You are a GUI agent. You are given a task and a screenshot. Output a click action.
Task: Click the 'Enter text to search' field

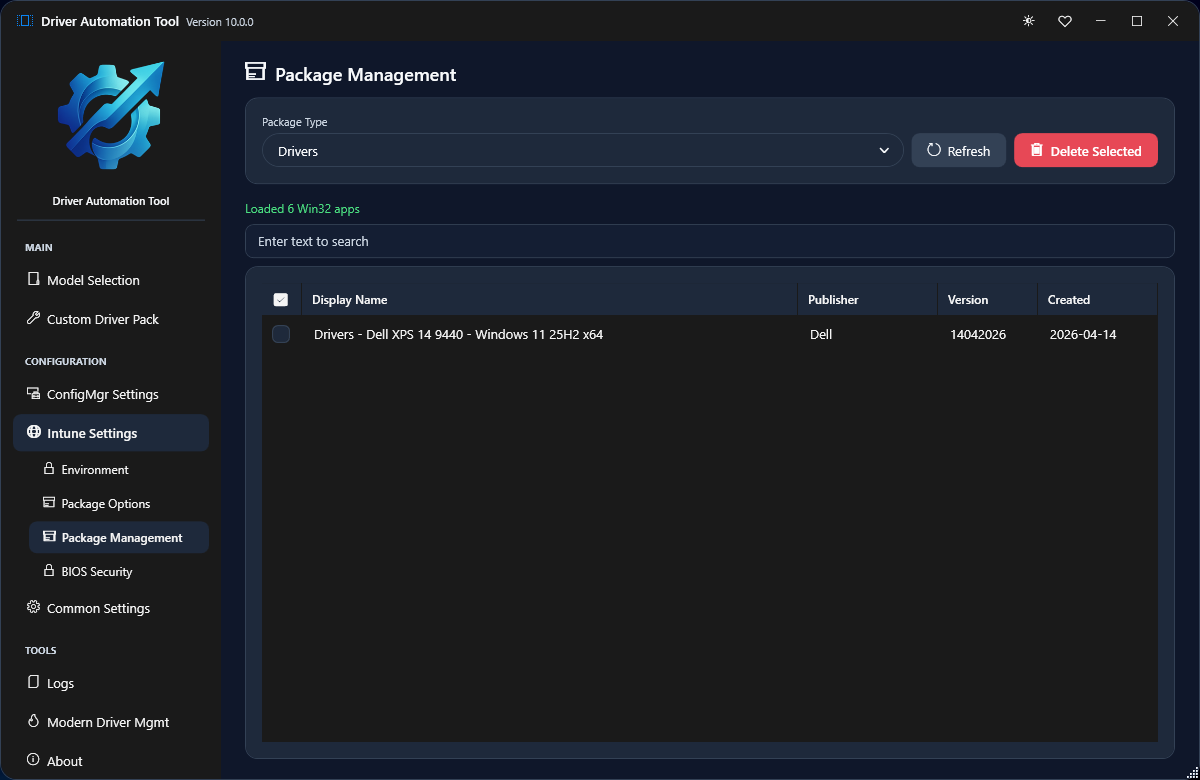coord(710,241)
